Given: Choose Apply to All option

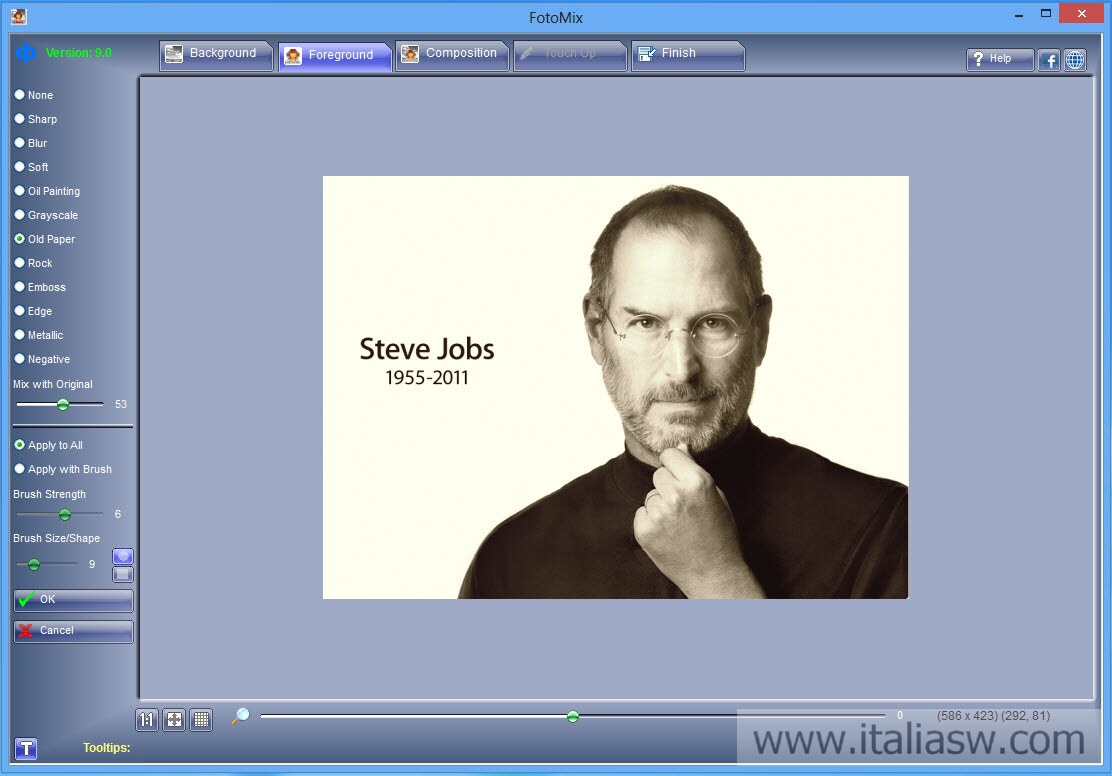Looking at the screenshot, I should click(49, 445).
